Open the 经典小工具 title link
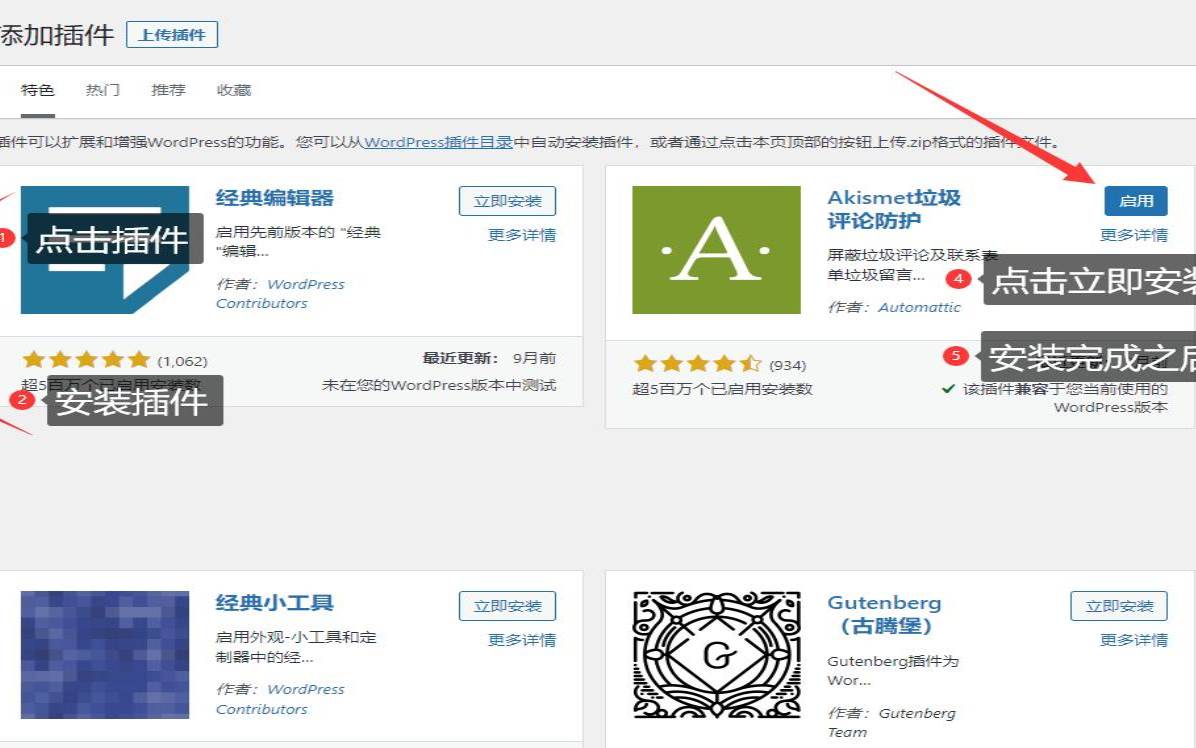 pyautogui.click(x=275, y=603)
